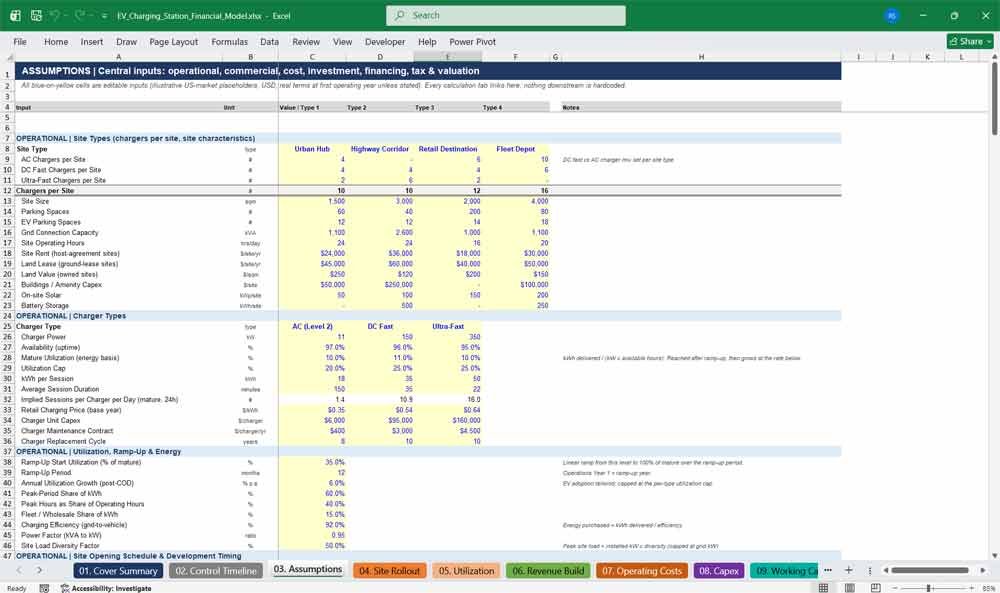Click the zoom out minus button

coord(894,587)
